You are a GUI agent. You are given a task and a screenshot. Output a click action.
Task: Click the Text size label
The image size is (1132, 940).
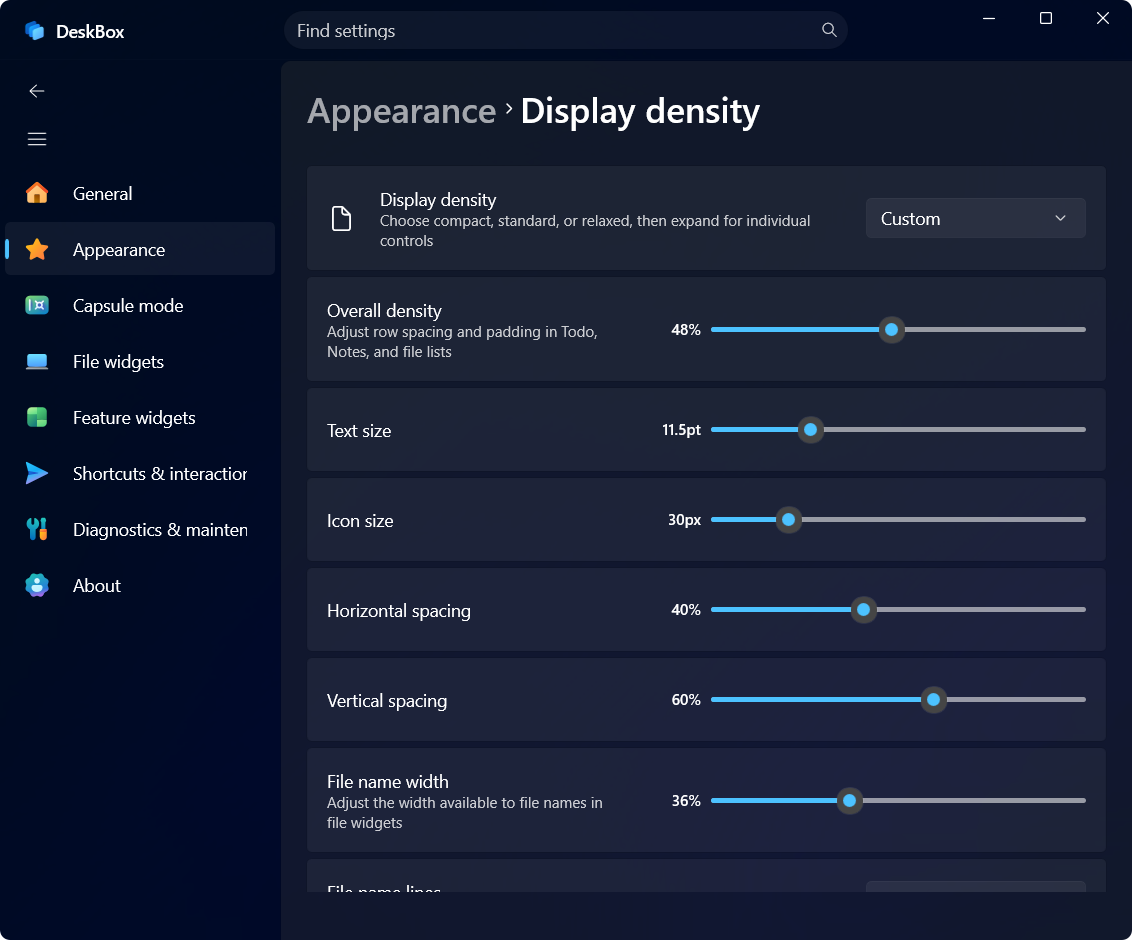click(x=359, y=430)
